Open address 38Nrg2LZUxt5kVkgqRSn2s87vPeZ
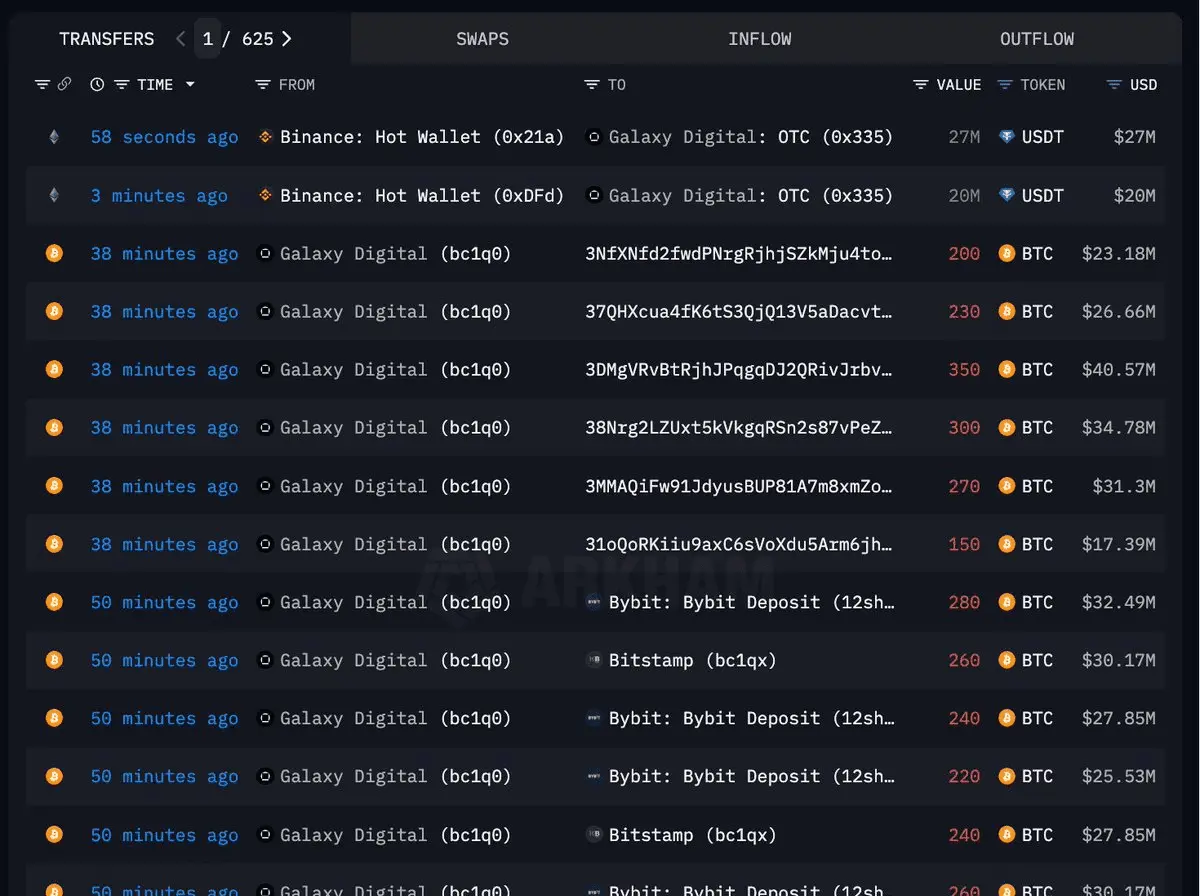Image resolution: width=1200 pixels, height=896 pixels. pos(738,428)
